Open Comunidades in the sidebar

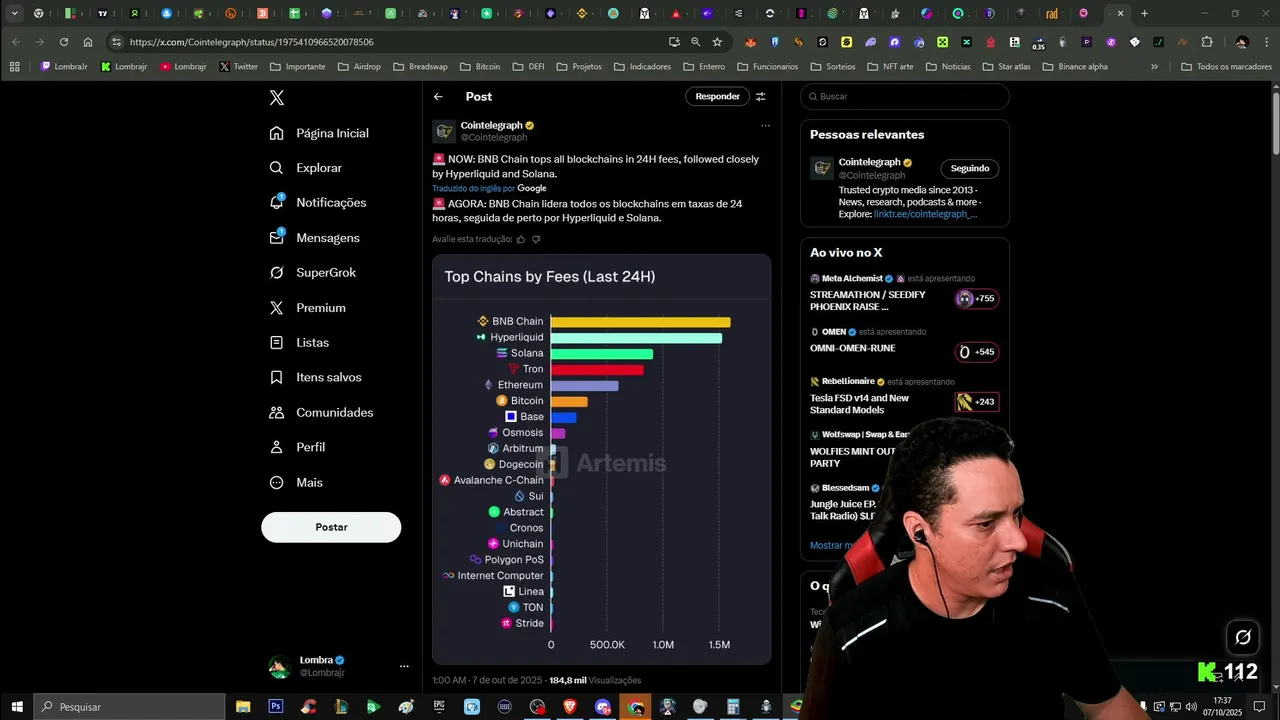tap(321, 412)
